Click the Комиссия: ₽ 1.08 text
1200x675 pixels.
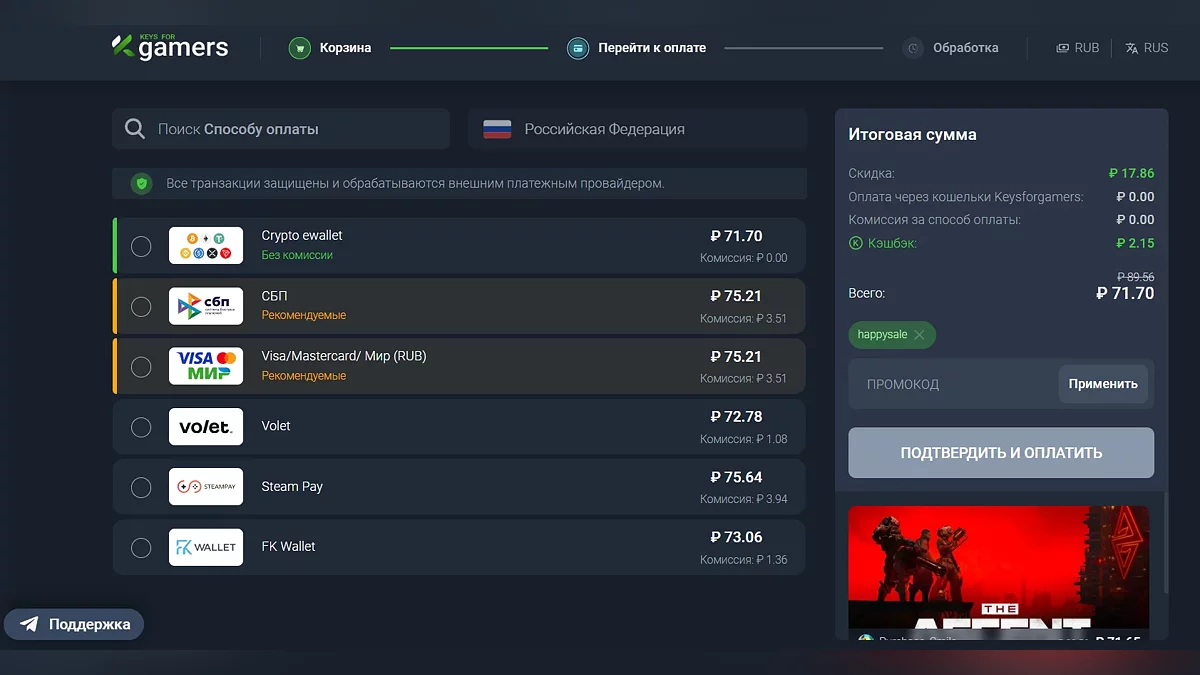[743, 439]
